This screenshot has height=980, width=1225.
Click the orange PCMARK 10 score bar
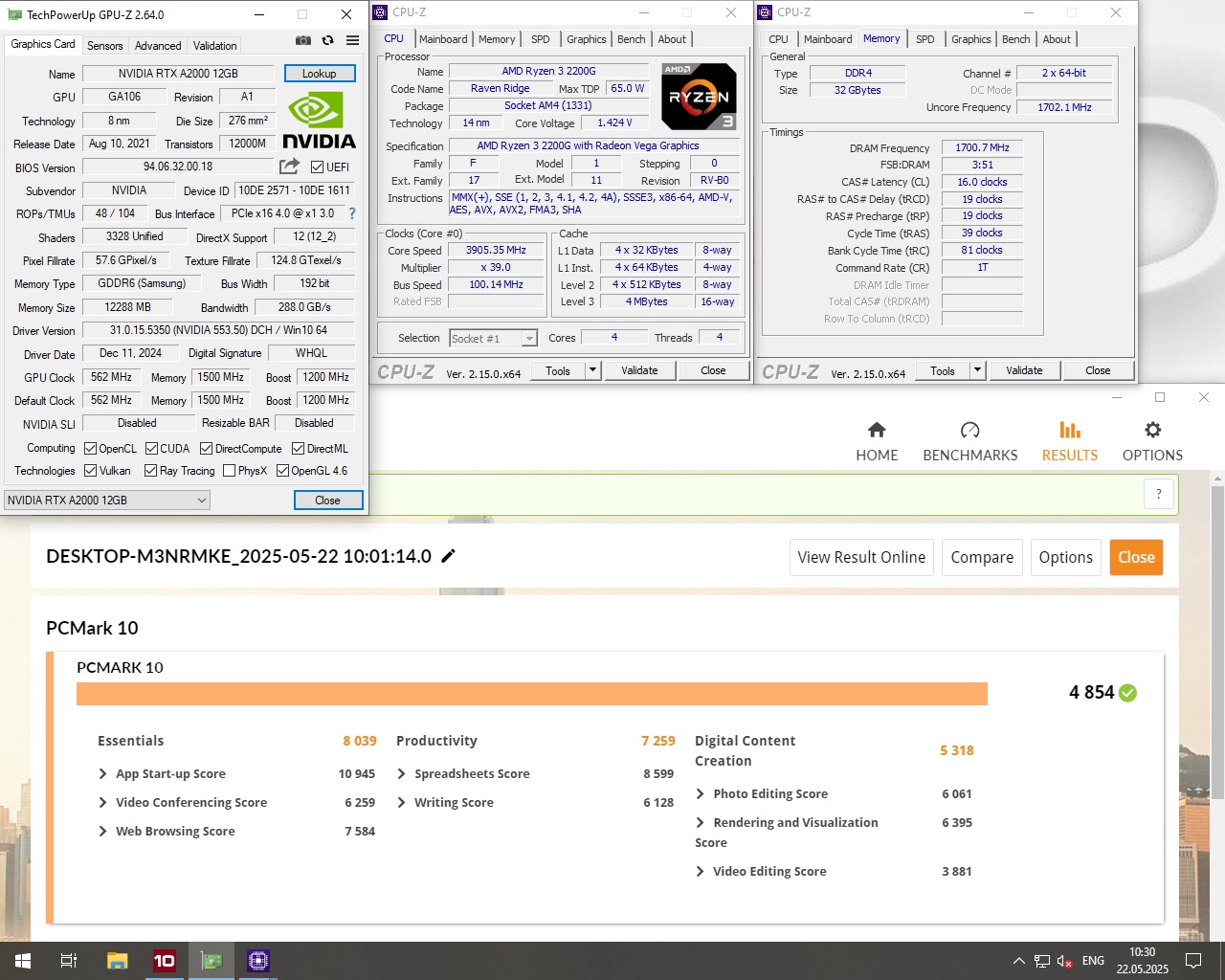532,694
